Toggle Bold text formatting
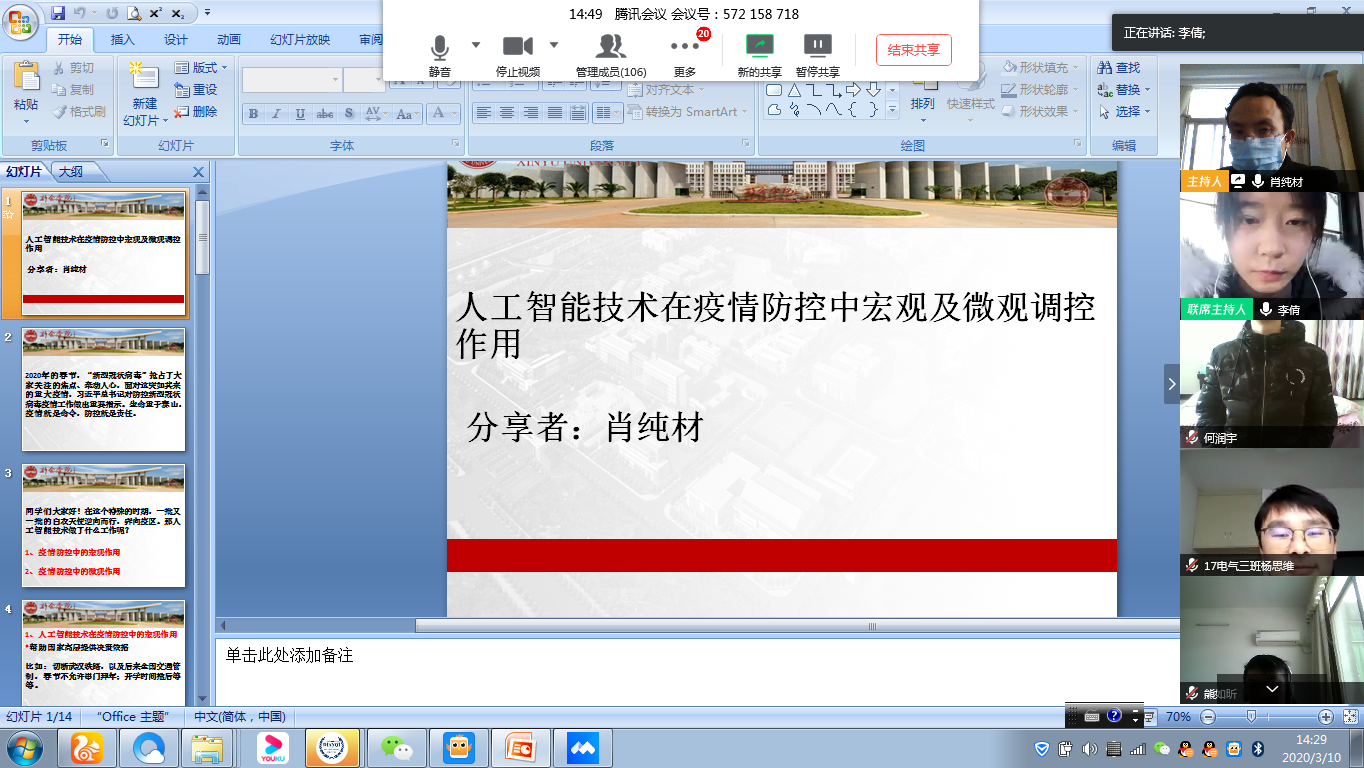1364x768 pixels. (253, 114)
